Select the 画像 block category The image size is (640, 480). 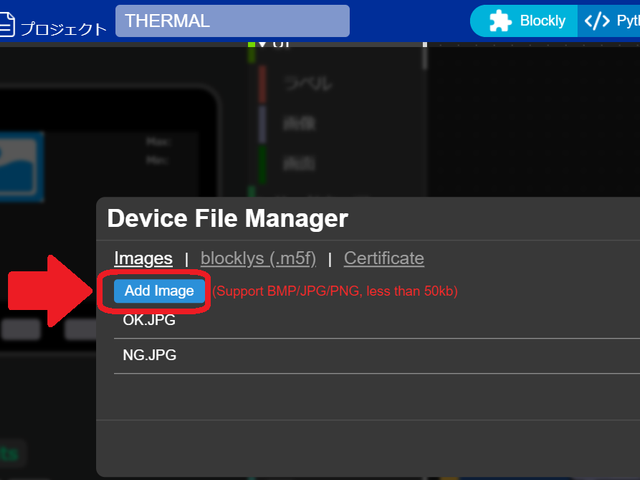pos(302,123)
